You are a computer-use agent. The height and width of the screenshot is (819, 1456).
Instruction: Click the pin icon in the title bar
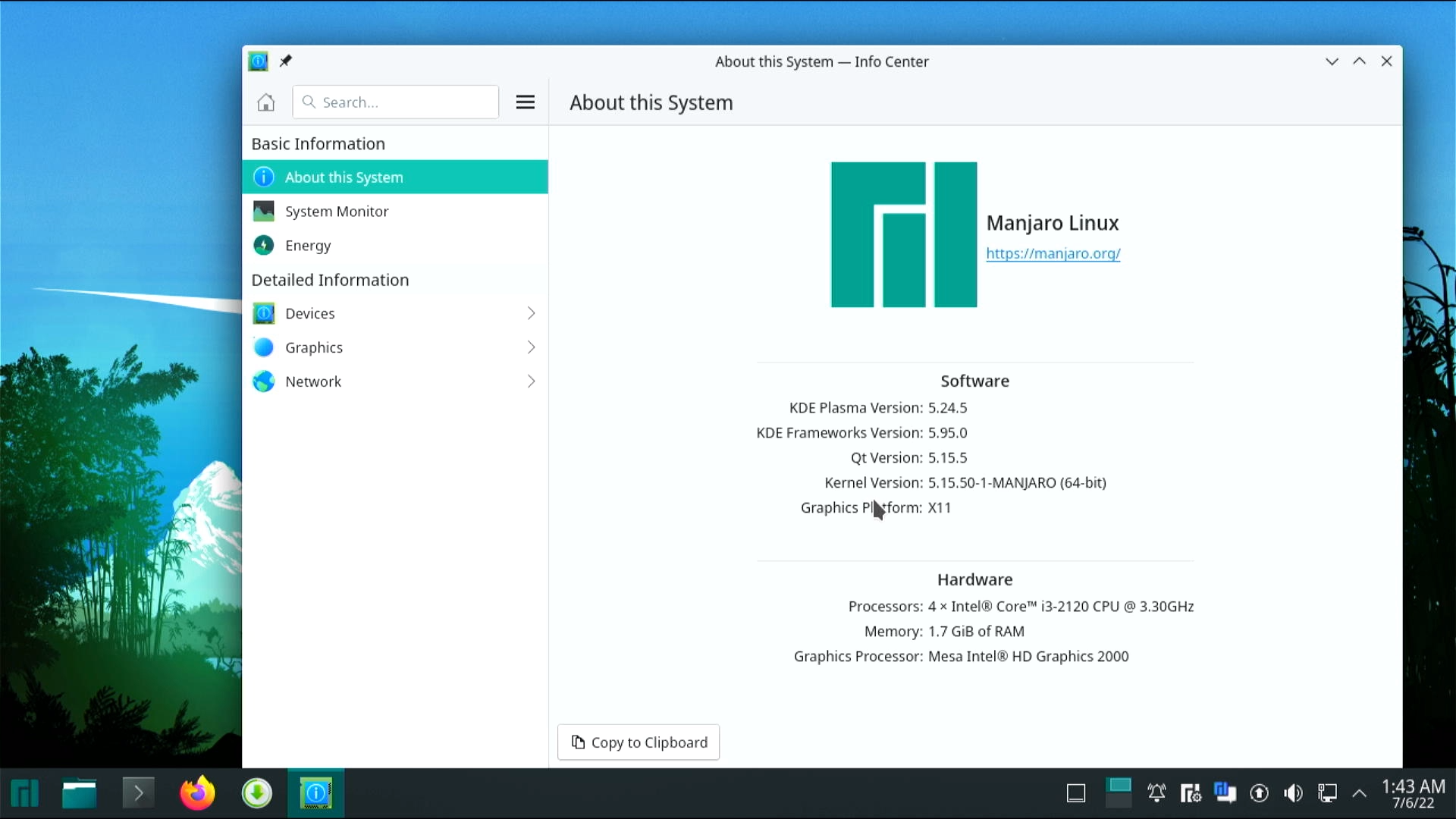[285, 61]
